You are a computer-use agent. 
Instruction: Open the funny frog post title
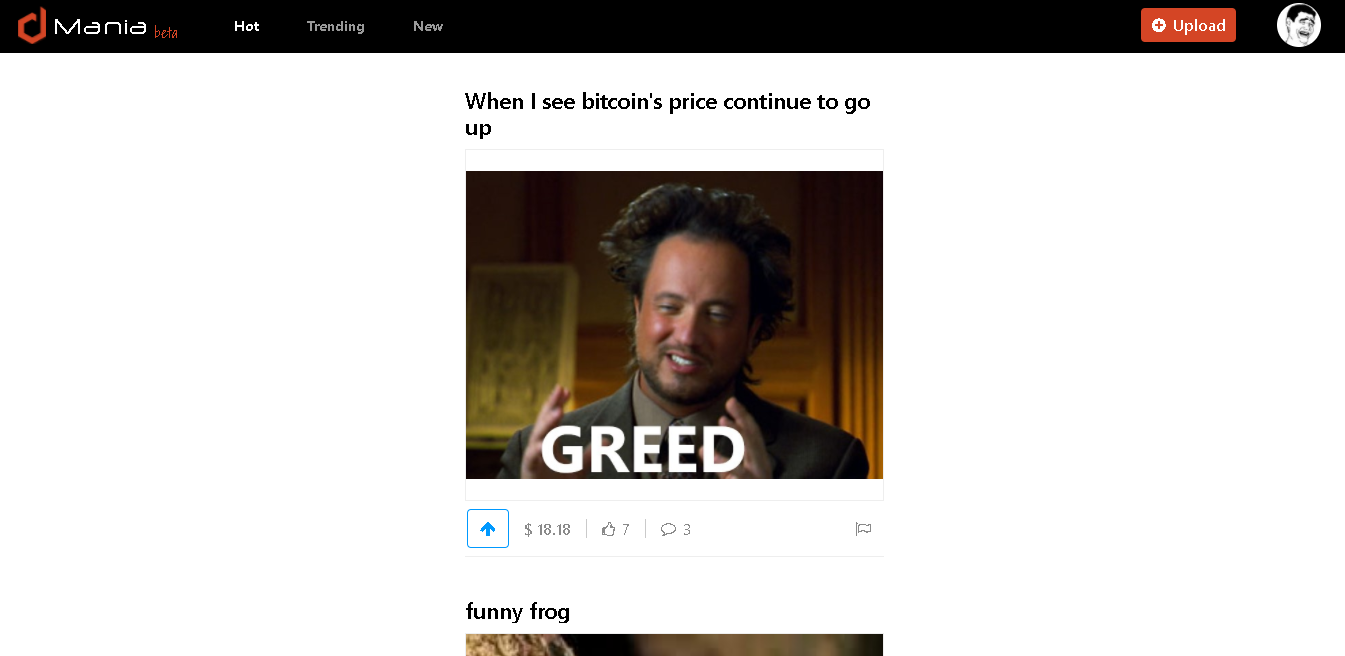(518, 611)
